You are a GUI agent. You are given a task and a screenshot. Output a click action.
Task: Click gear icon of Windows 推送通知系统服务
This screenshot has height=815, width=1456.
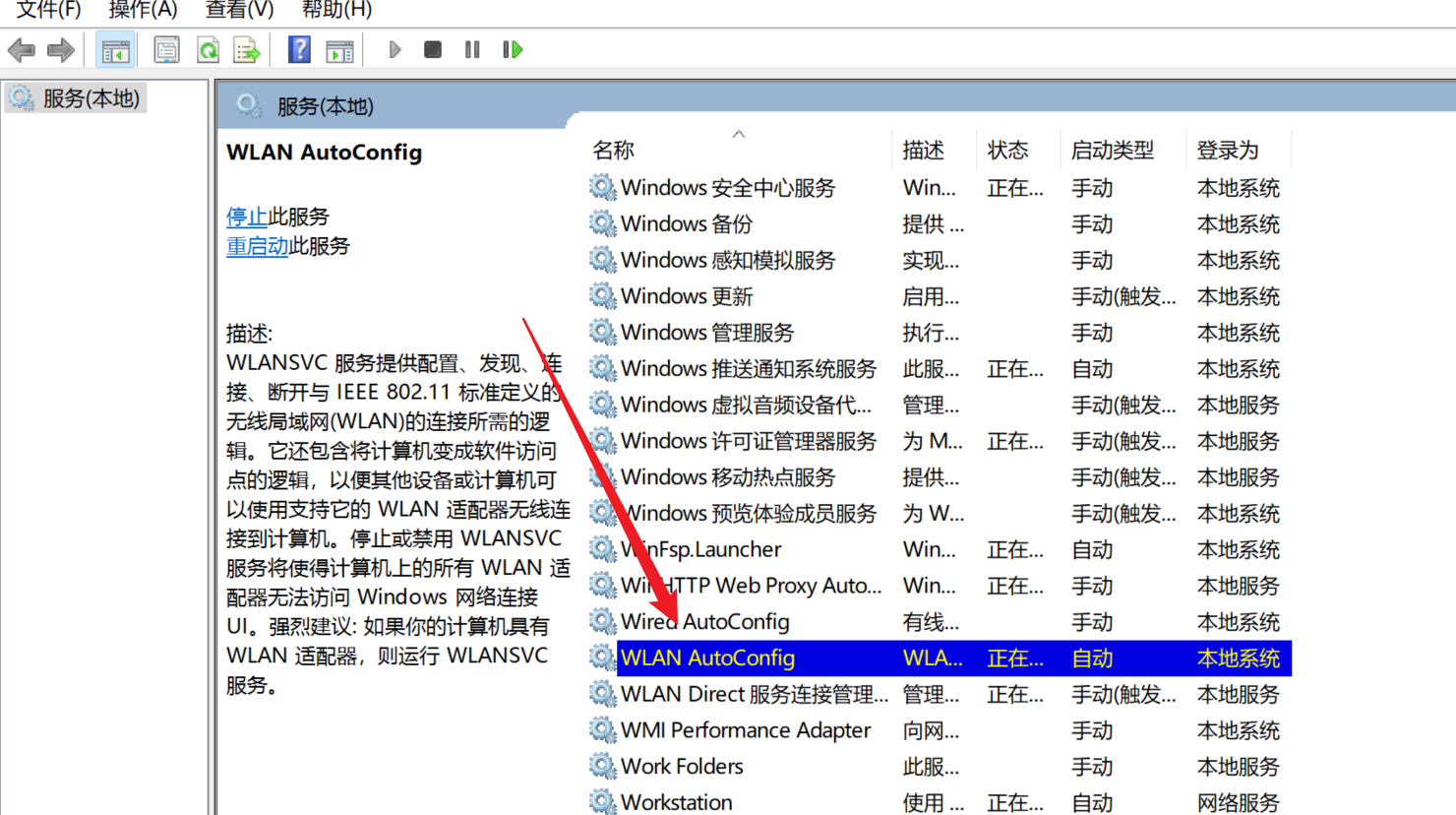(602, 368)
